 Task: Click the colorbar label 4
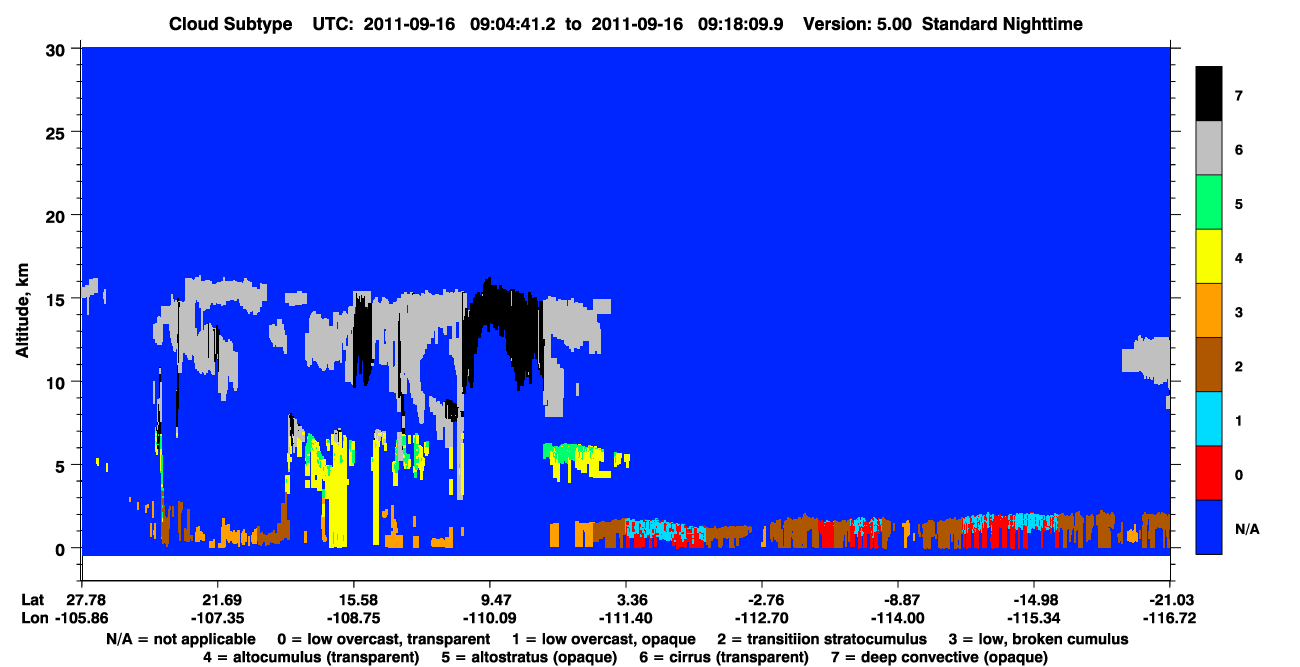click(x=1238, y=258)
